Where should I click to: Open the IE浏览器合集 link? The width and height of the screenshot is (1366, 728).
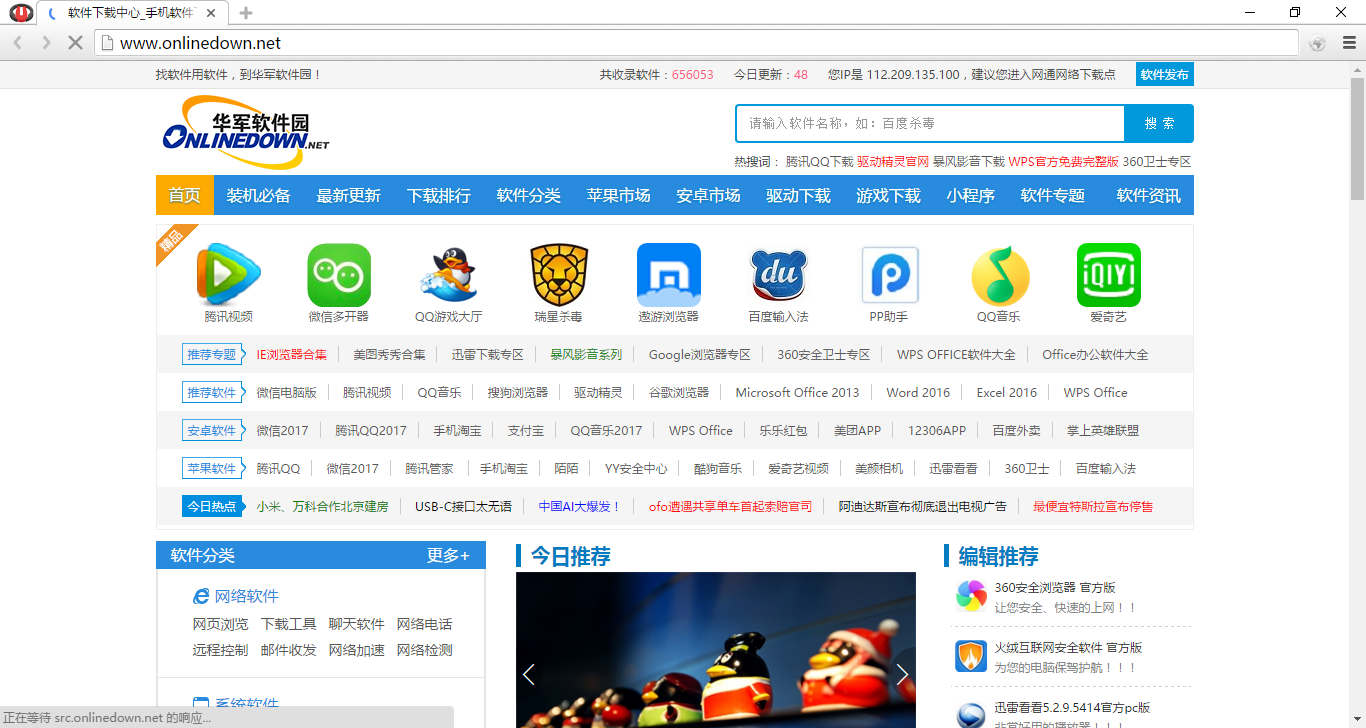pos(292,354)
